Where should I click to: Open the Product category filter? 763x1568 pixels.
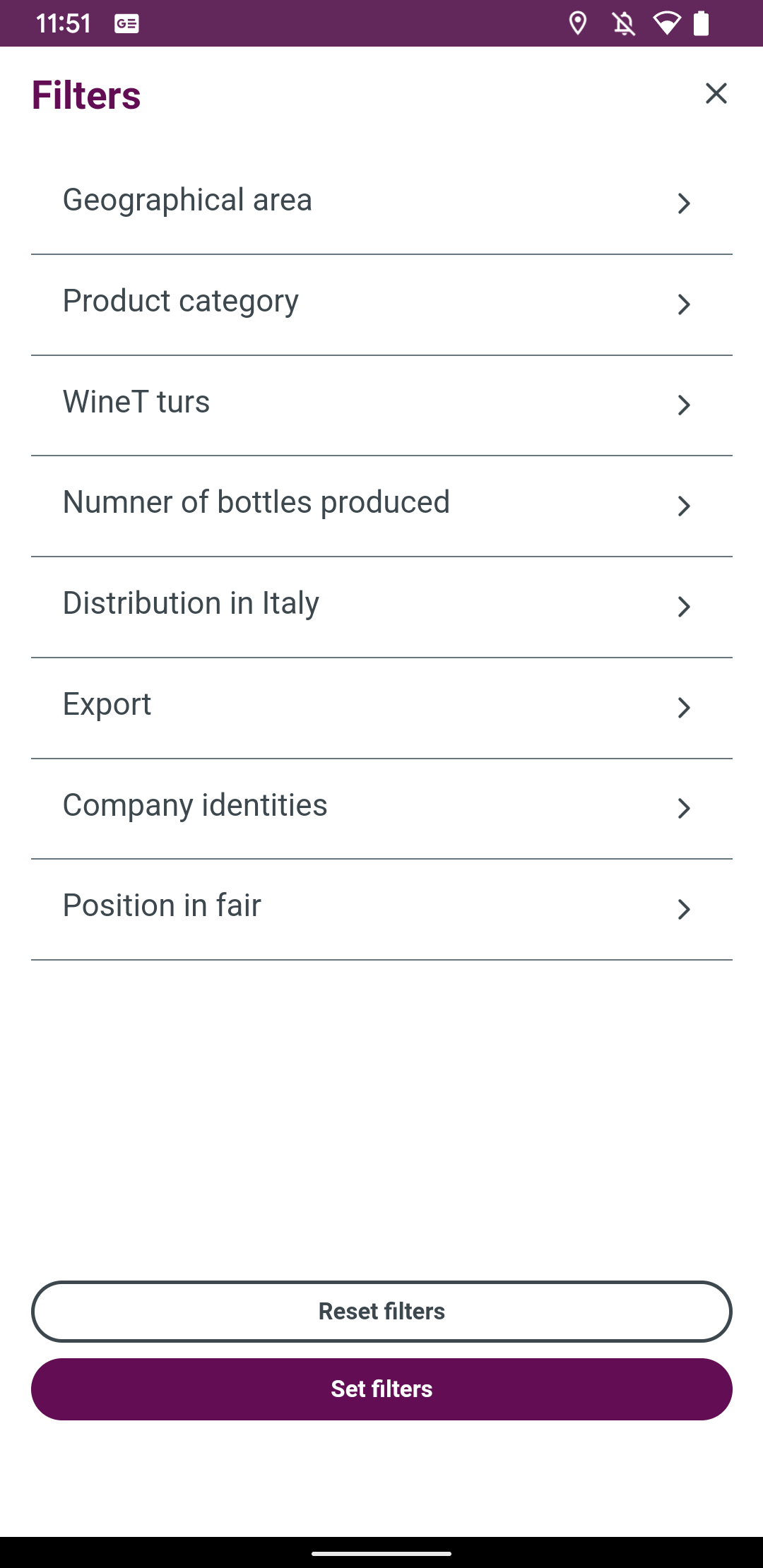coord(181,302)
